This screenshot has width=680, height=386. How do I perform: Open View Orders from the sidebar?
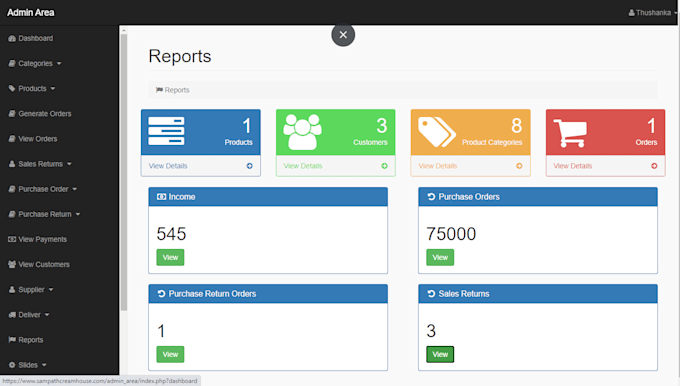tap(38, 139)
